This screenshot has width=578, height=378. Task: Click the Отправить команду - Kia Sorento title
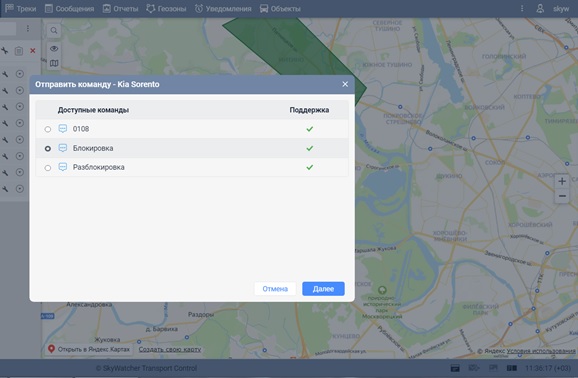coord(97,84)
